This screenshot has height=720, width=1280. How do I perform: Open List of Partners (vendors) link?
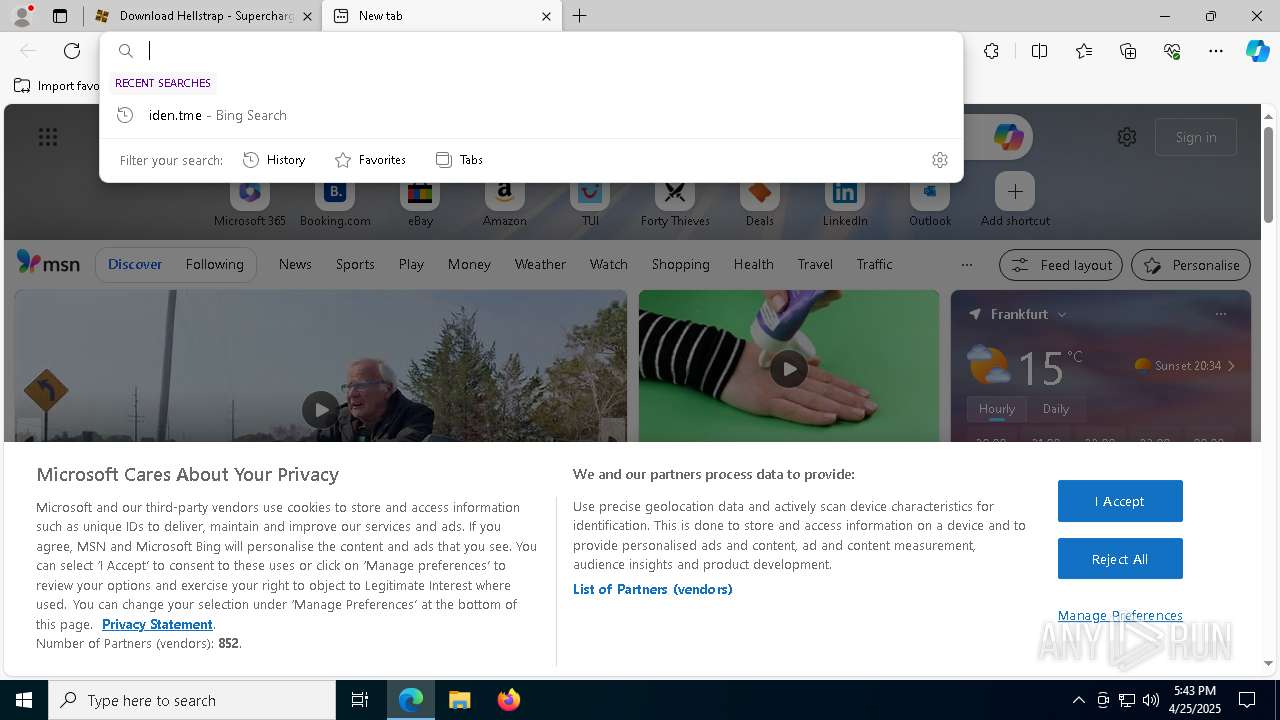pyautogui.click(x=653, y=589)
